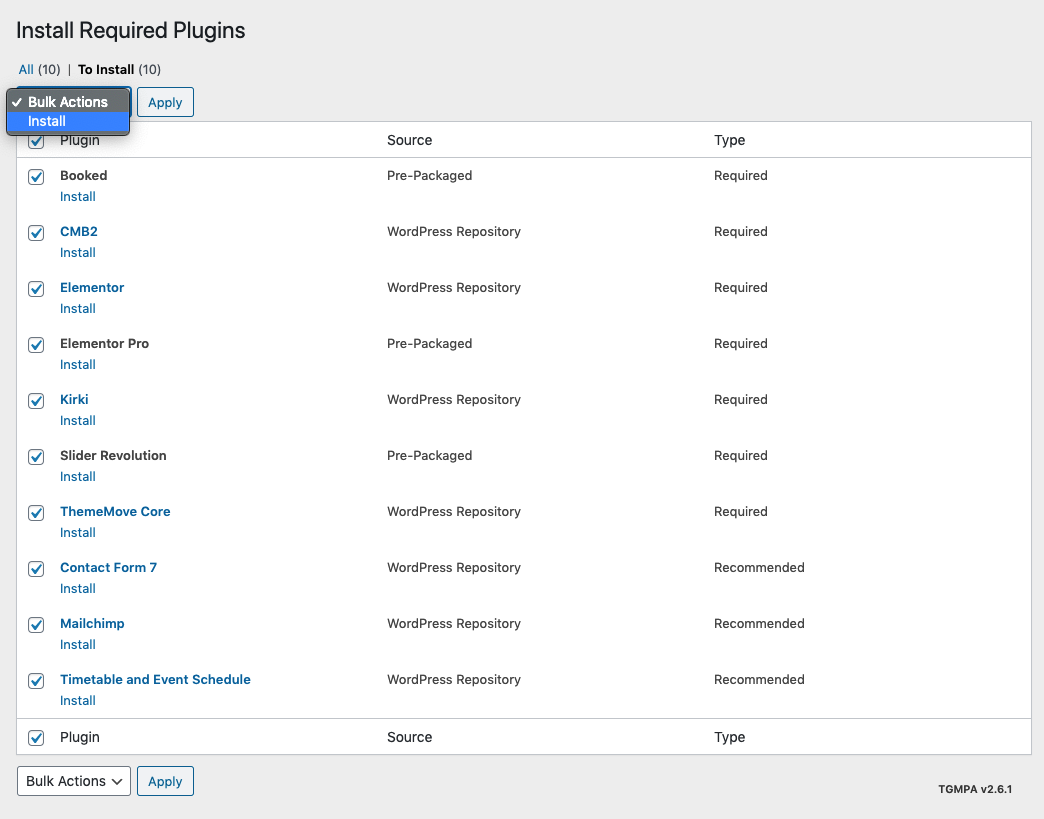Click the Source column label in footer
Screen dimensions: 1044x819
coord(409,736)
